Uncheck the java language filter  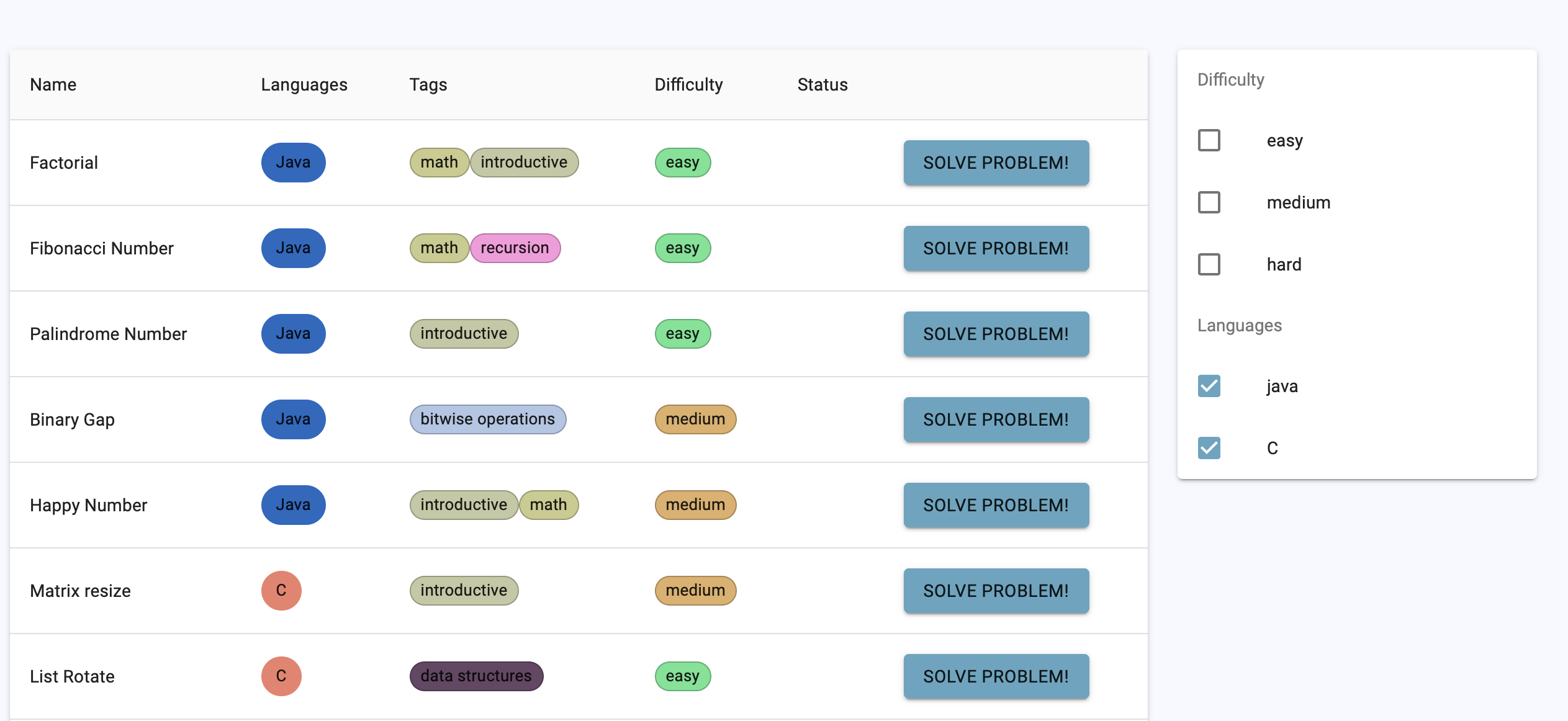coord(1209,386)
